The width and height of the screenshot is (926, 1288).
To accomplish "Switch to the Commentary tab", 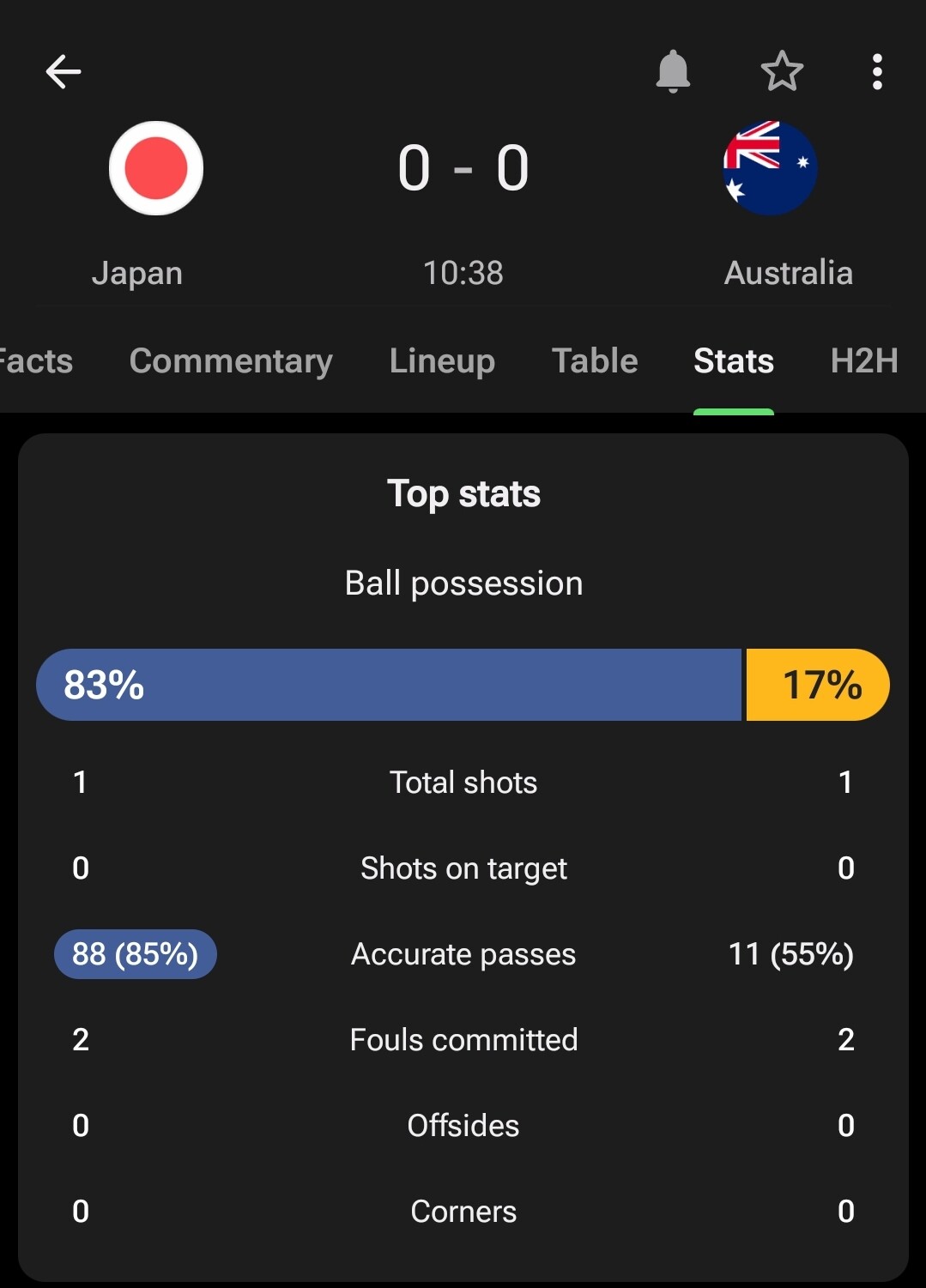I will pyautogui.click(x=231, y=360).
